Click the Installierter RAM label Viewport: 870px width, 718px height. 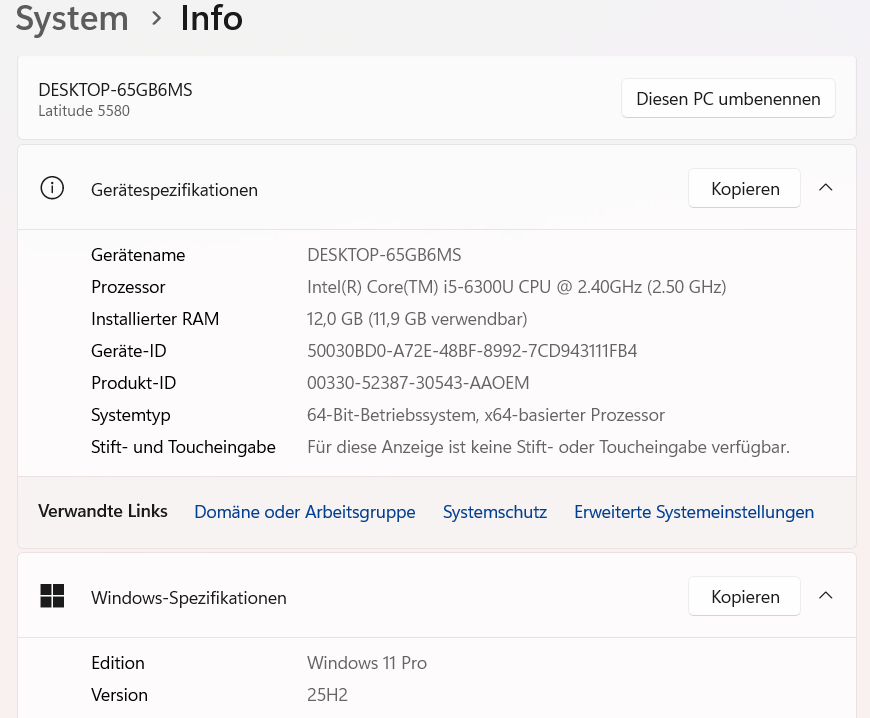(155, 318)
